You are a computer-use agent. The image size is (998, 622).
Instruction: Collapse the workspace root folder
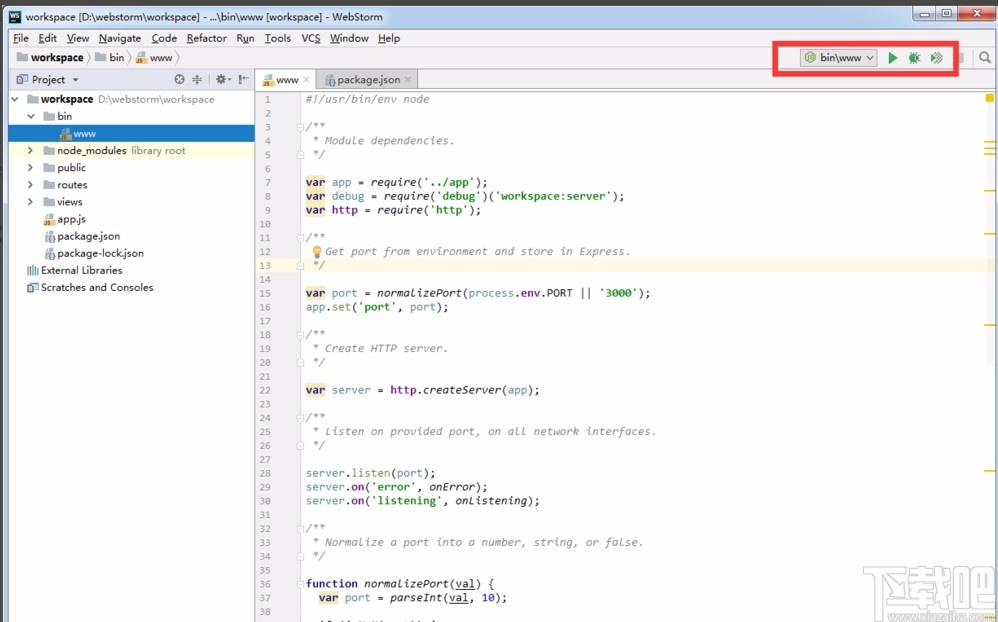pos(15,99)
